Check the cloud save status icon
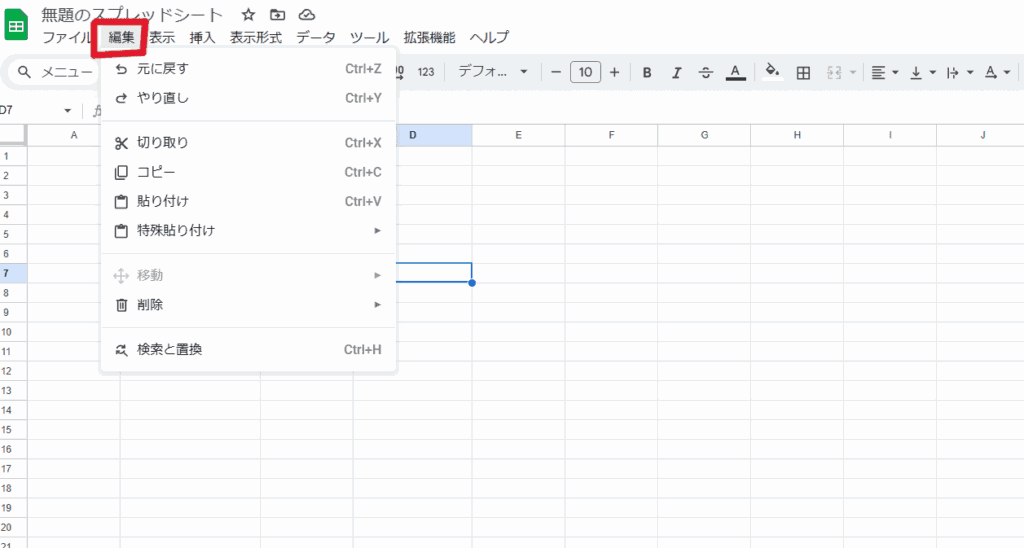The width and height of the screenshot is (1024, 548). 307,15
